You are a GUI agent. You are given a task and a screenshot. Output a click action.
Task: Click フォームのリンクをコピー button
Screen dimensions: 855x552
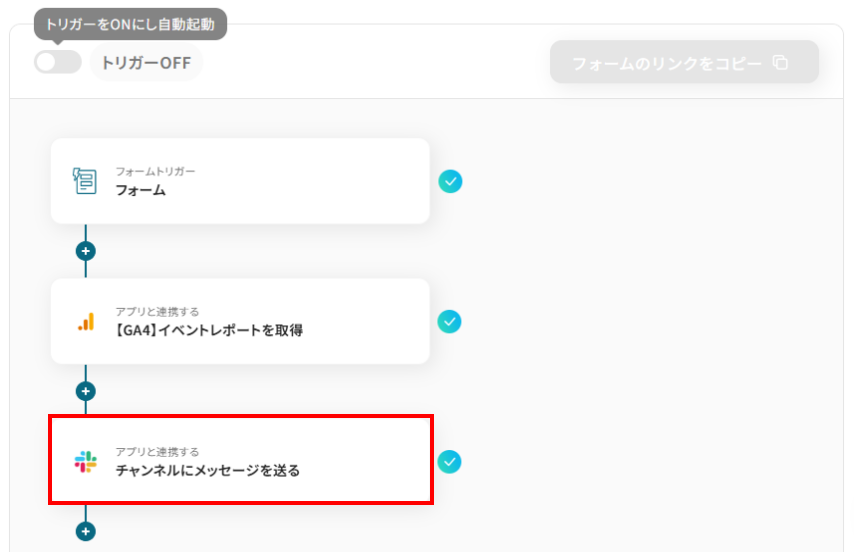pos(684,62)
